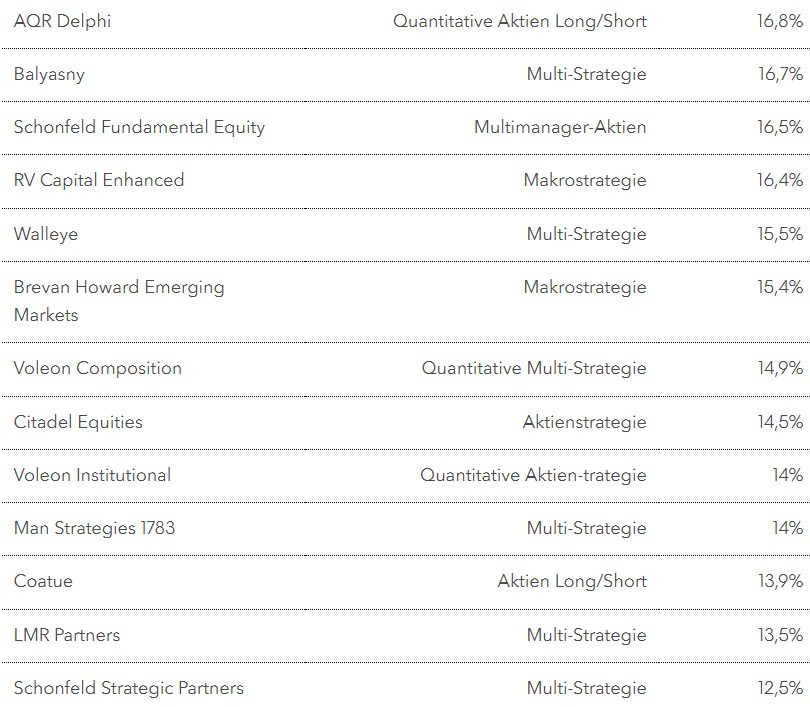Click Schonfeld Fundamental Equity fund name
Image resolution: width=810 pixels, height=707 pixels.
[x=139, y=127]
